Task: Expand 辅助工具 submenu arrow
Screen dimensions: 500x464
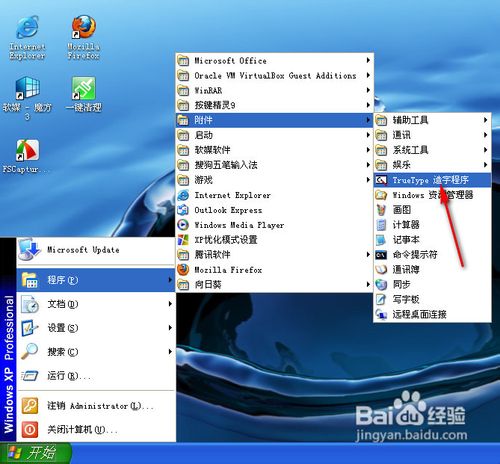Action: point(486,120)
